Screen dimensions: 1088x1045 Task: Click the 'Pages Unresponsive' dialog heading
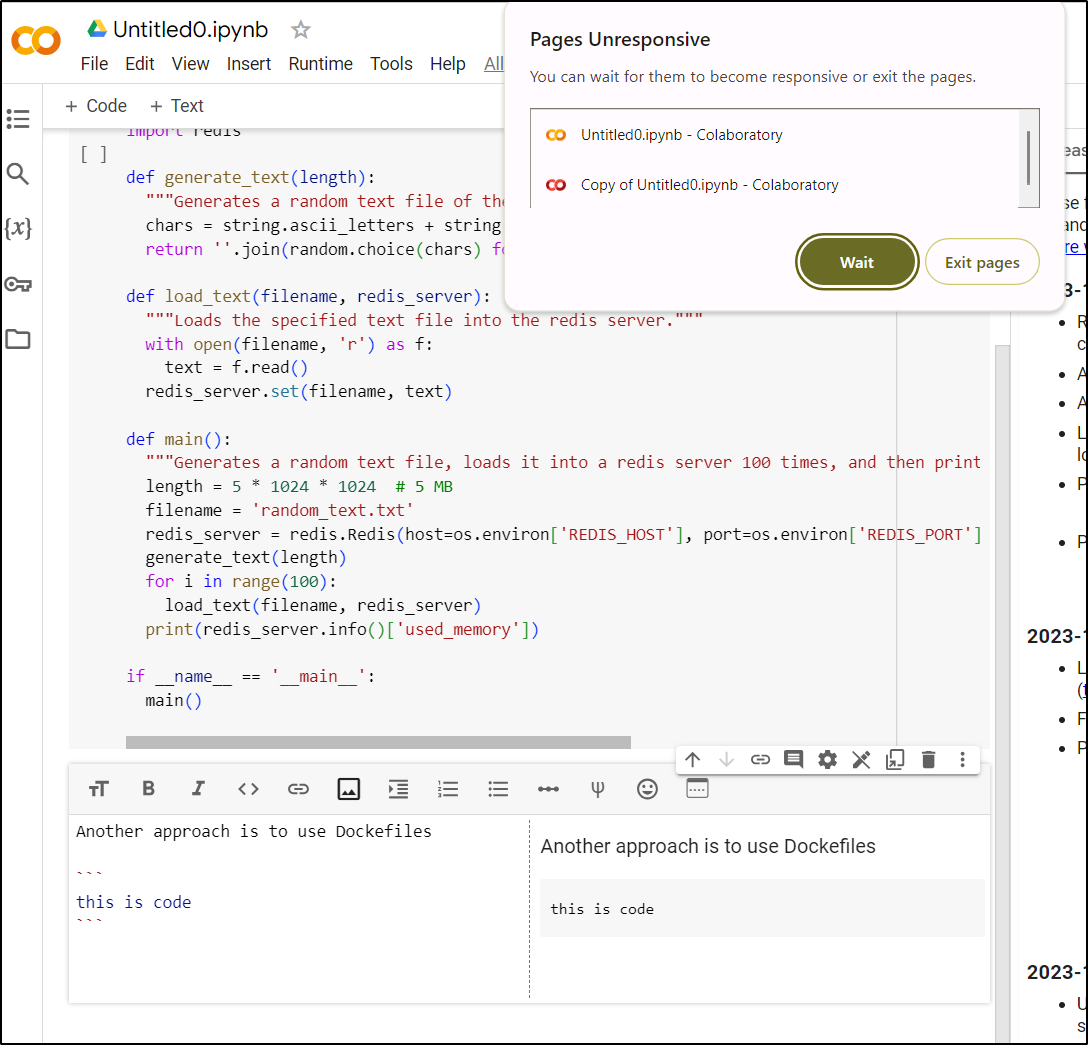(620, 40)
